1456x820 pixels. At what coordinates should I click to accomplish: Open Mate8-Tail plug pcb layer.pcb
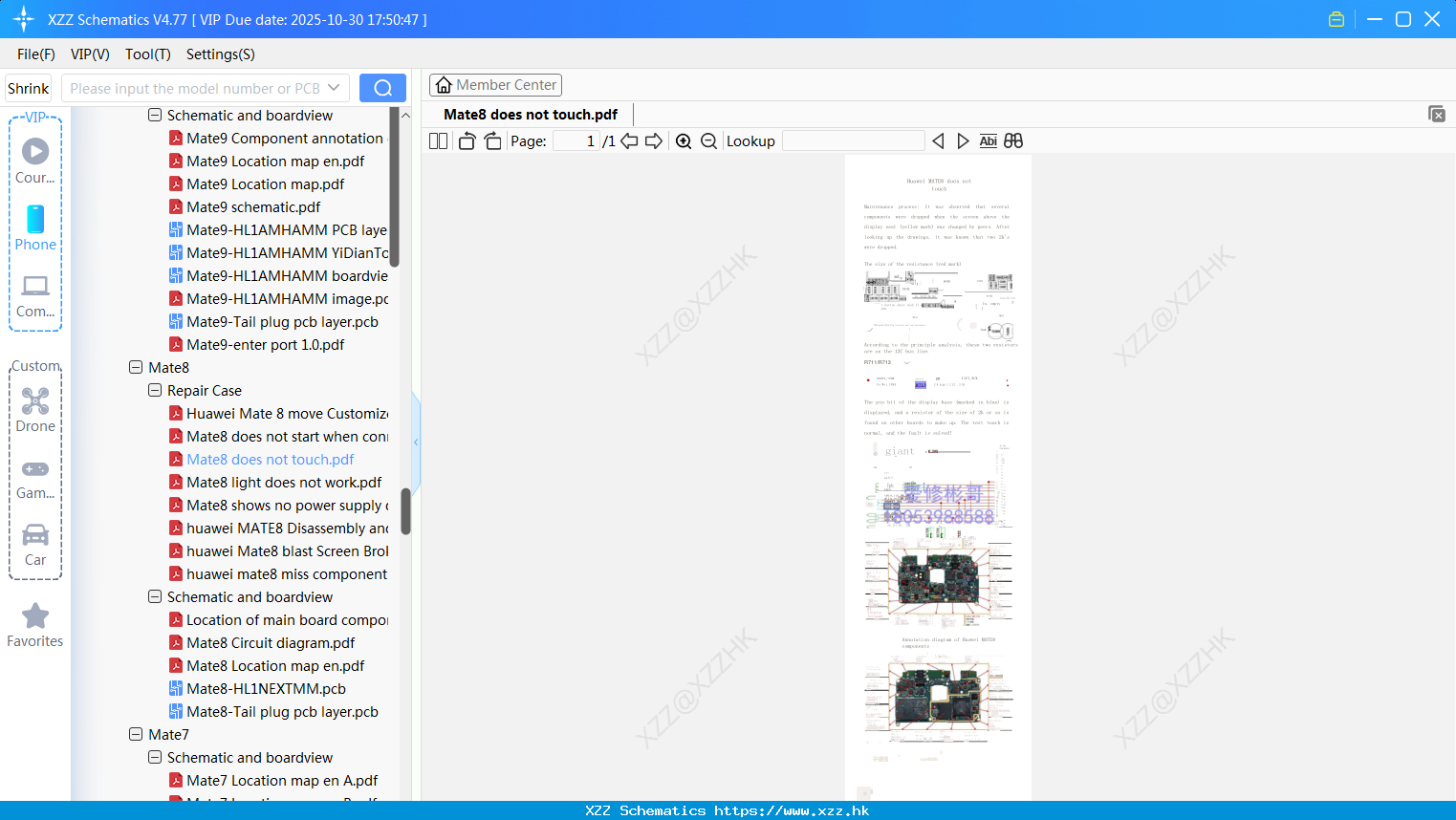[282, 711]
